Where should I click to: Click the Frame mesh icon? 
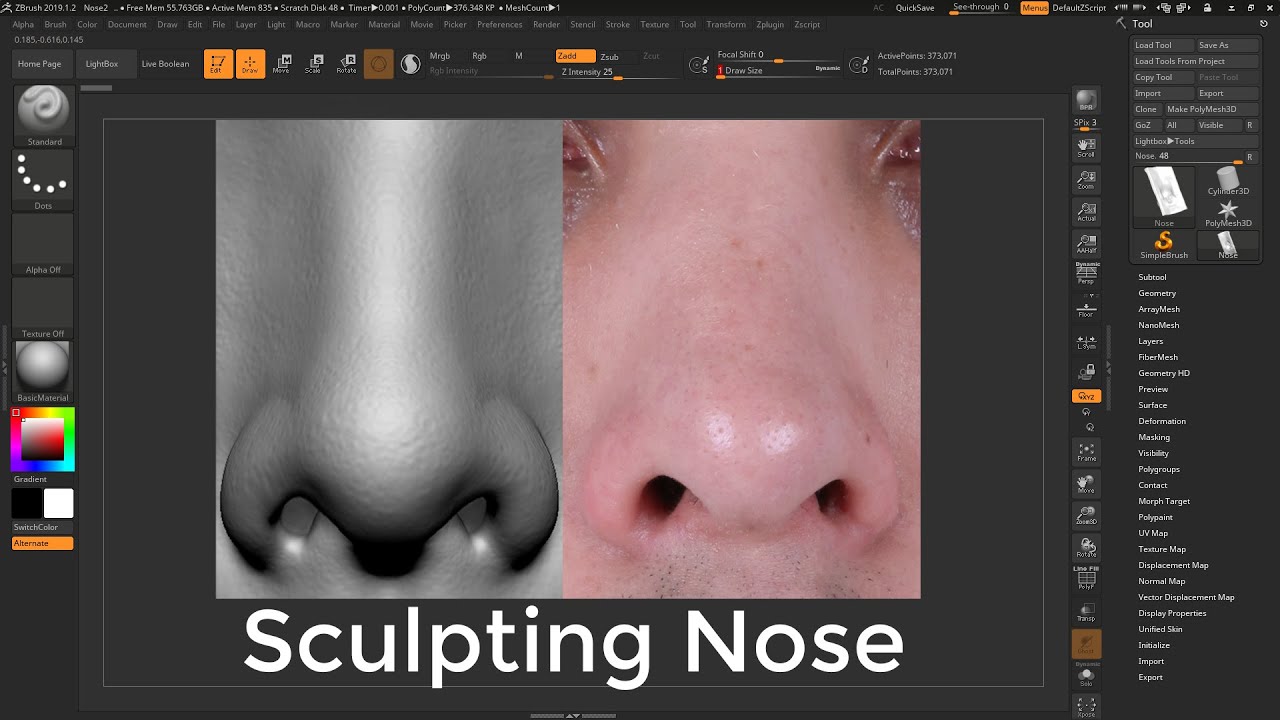click(1086, 452)
